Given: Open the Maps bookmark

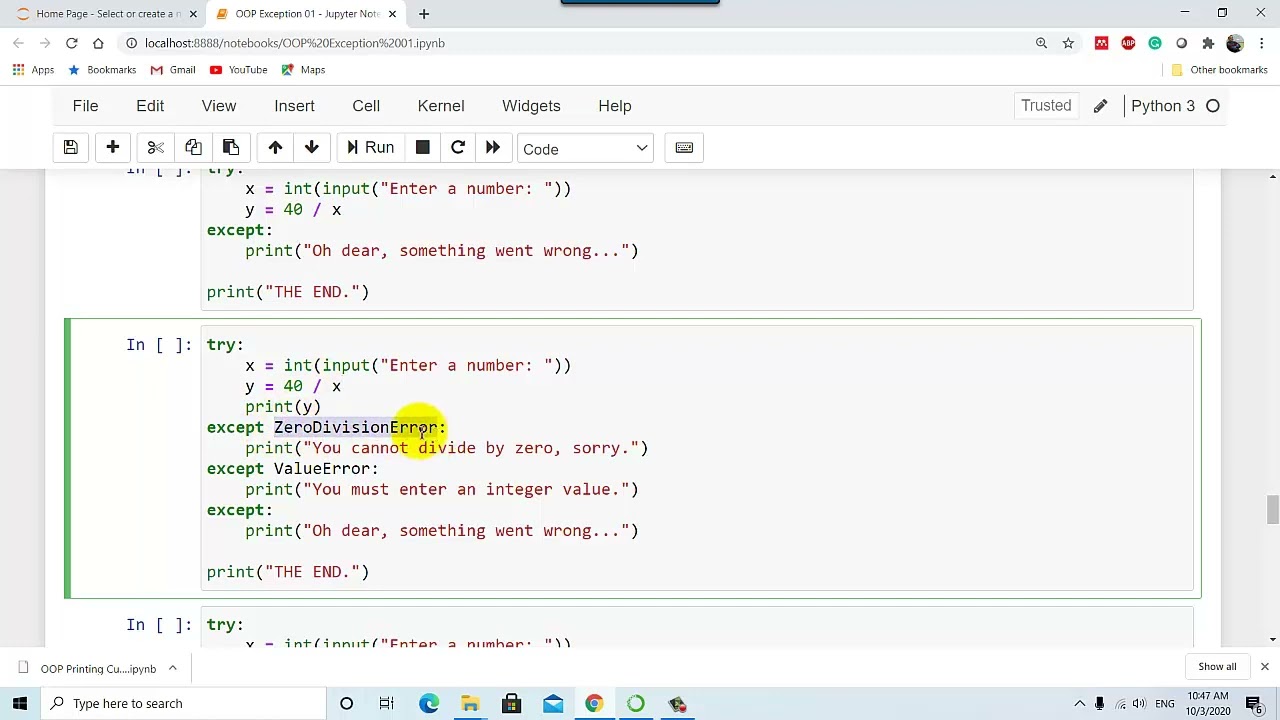Looking at the screenshot, I should [303, 70].
